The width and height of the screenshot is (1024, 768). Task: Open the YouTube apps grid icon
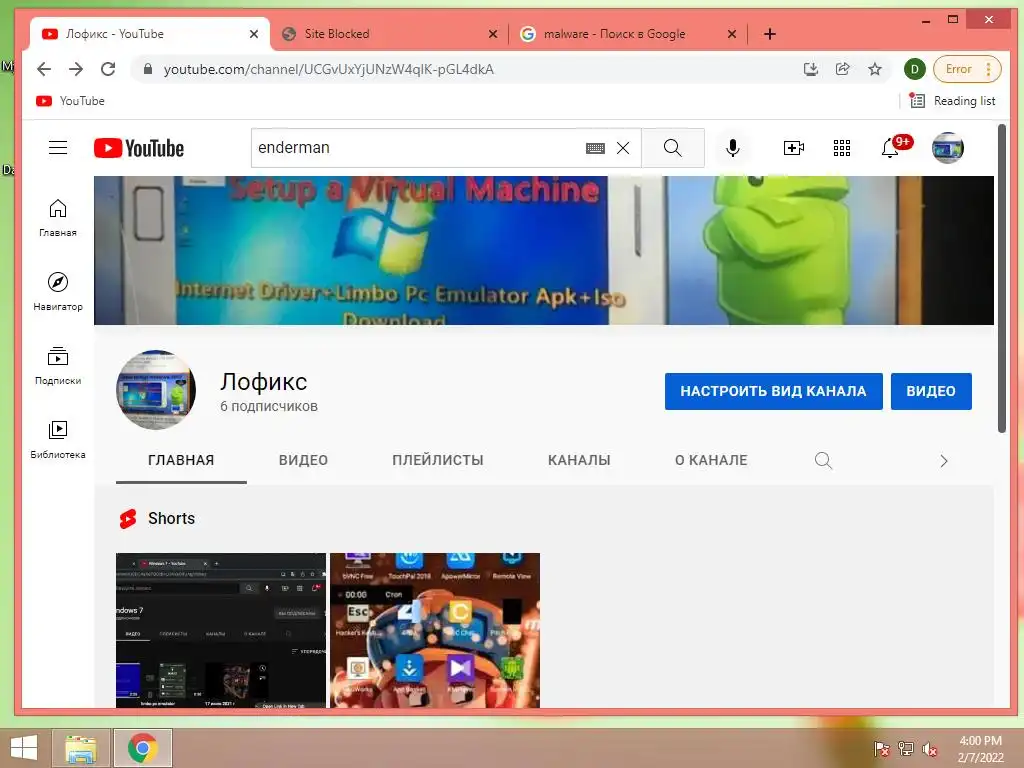coord(842,148)
